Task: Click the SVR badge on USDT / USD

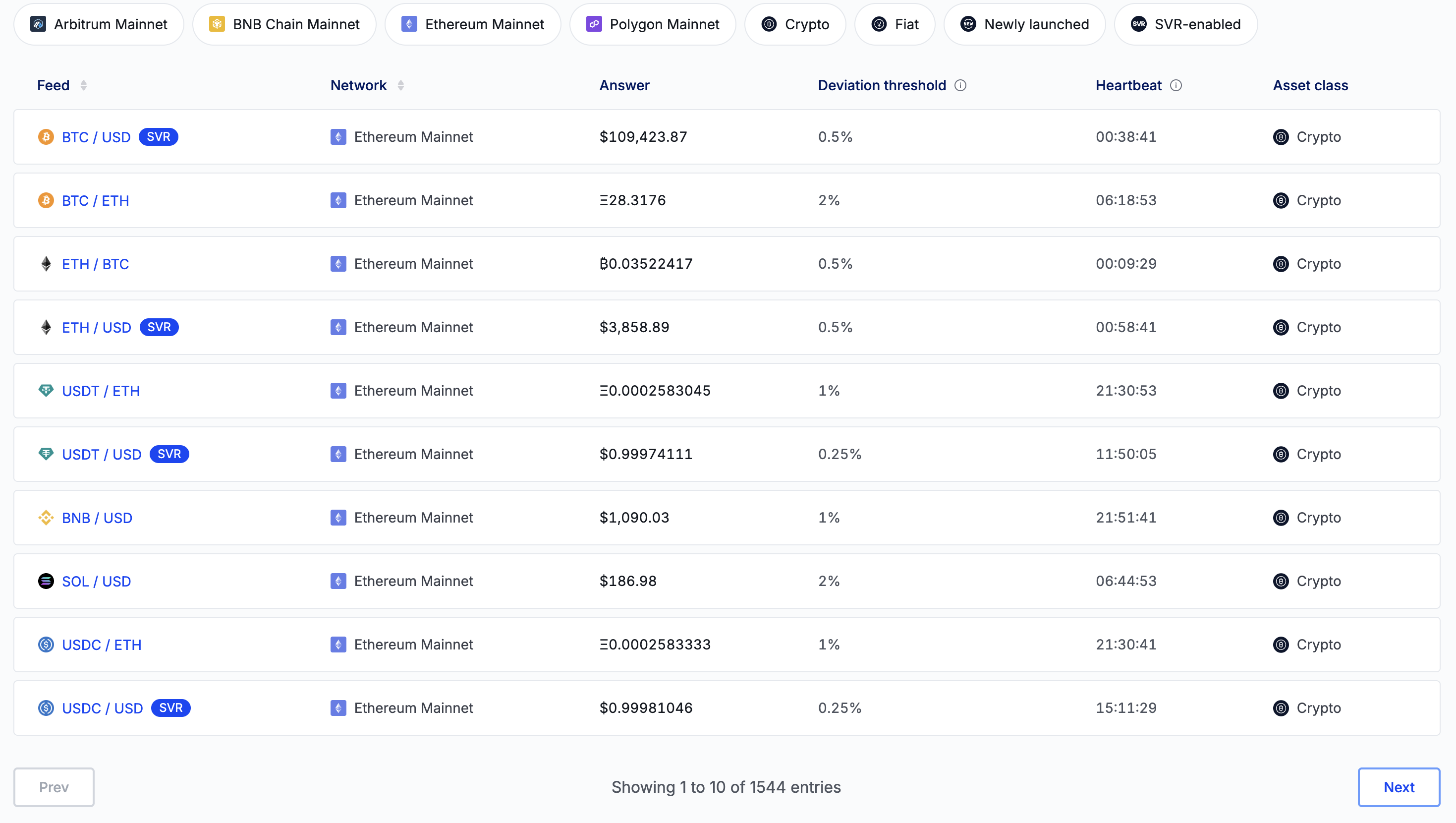Action: [169, 454]
